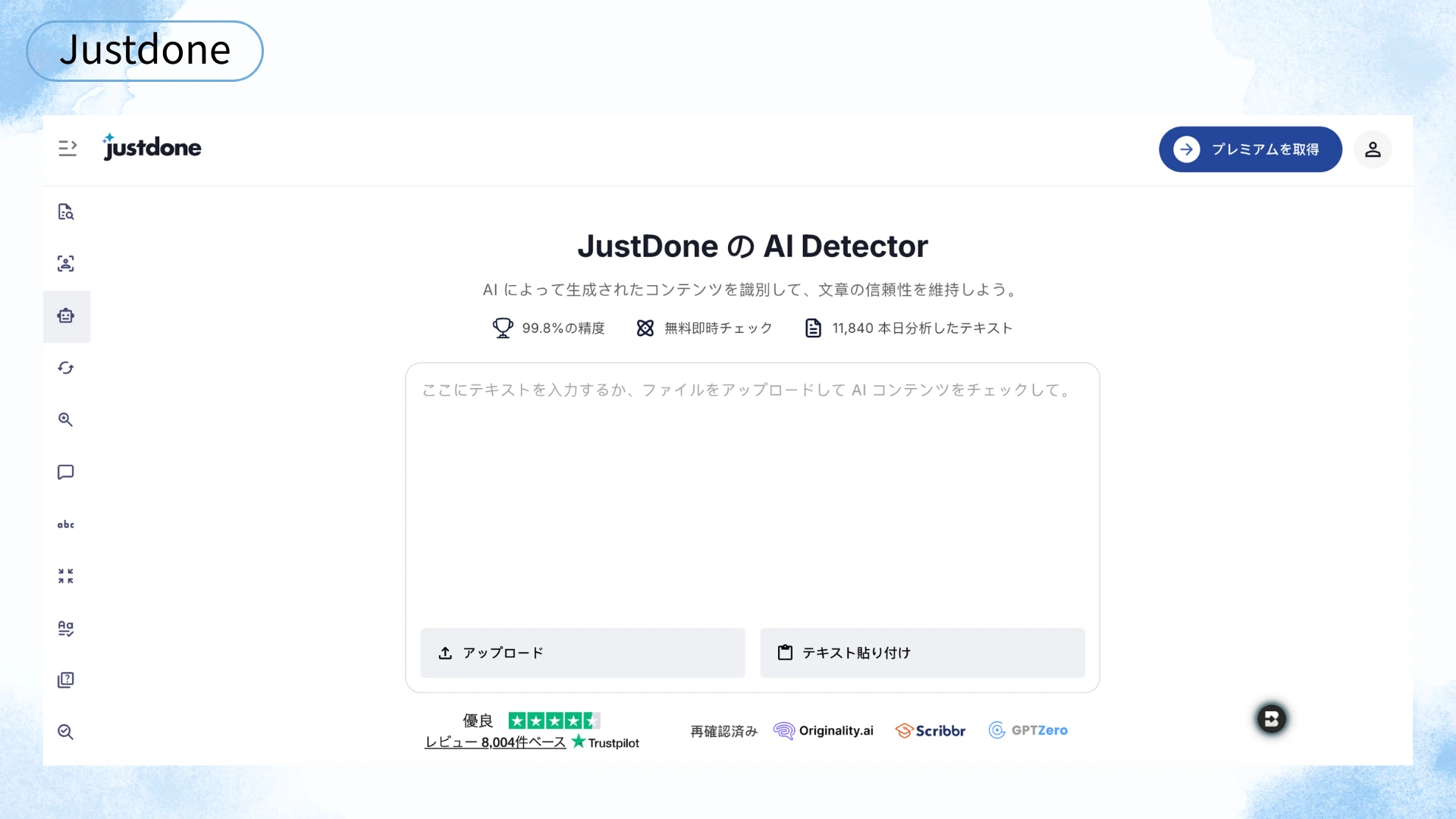
Task: Click the プレミアムを取得 premium button
Action: [1250, 149]
